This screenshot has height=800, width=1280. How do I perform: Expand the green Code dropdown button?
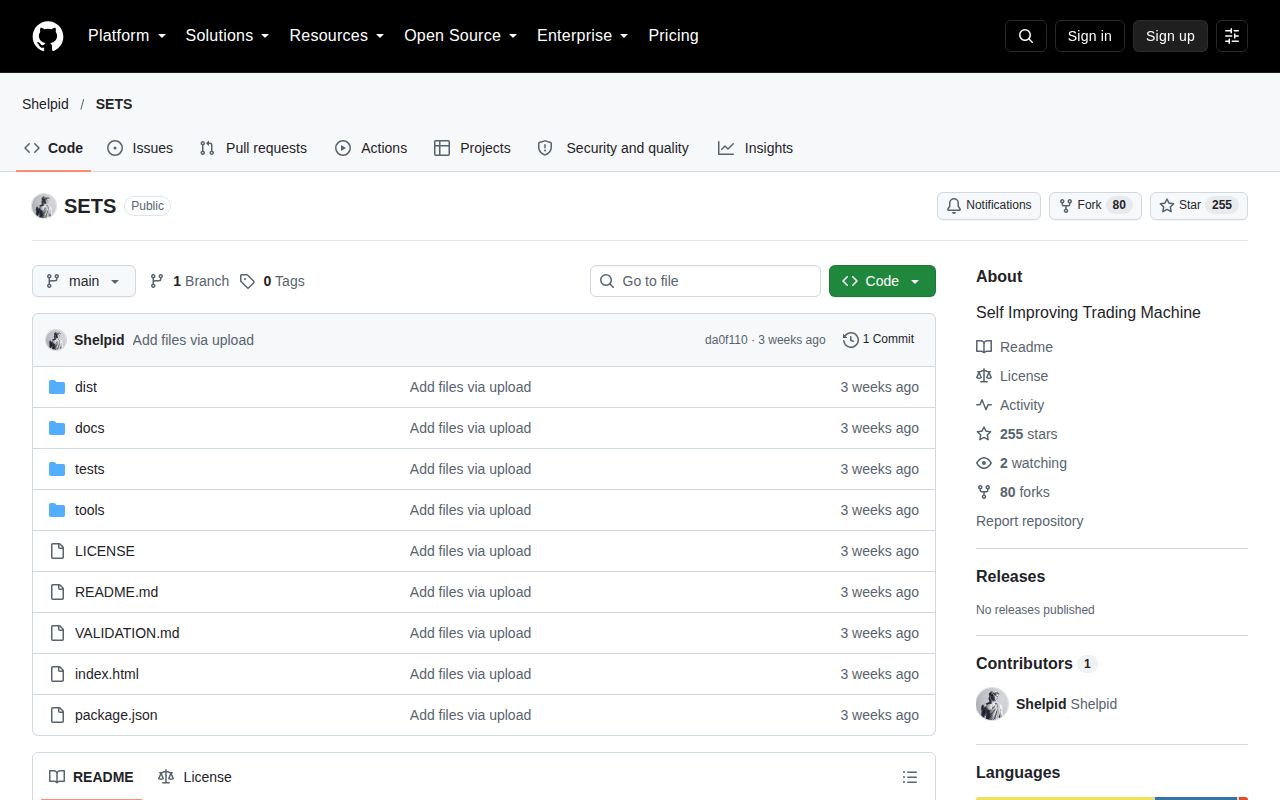tap(882, 281)
